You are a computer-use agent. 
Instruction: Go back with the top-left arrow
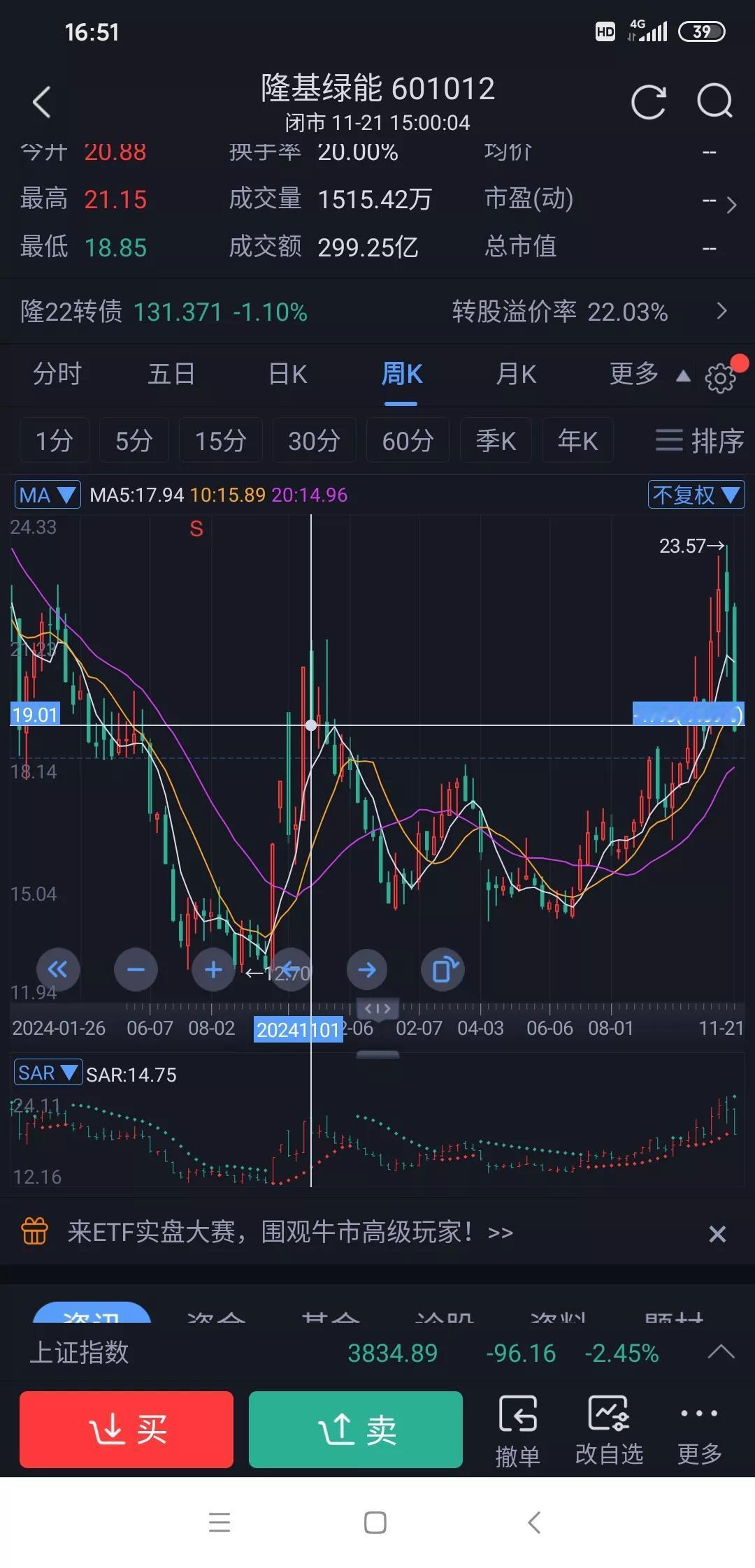(42, 102)
